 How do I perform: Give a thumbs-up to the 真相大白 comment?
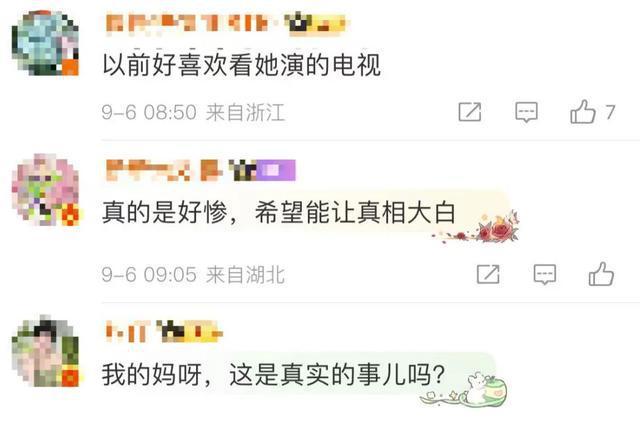(601, 274)
